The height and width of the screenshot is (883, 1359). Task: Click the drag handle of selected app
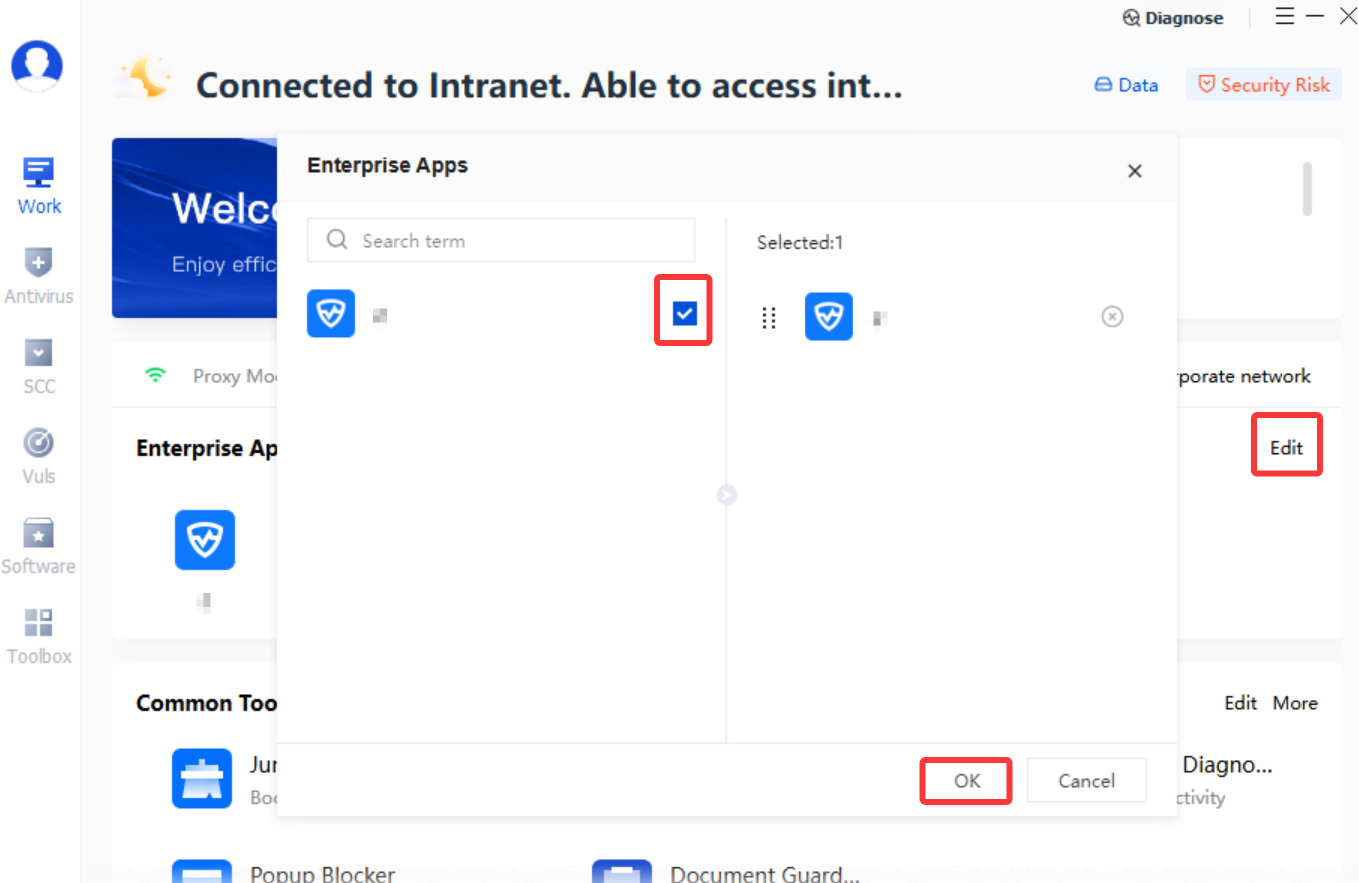tap(768, 318)
